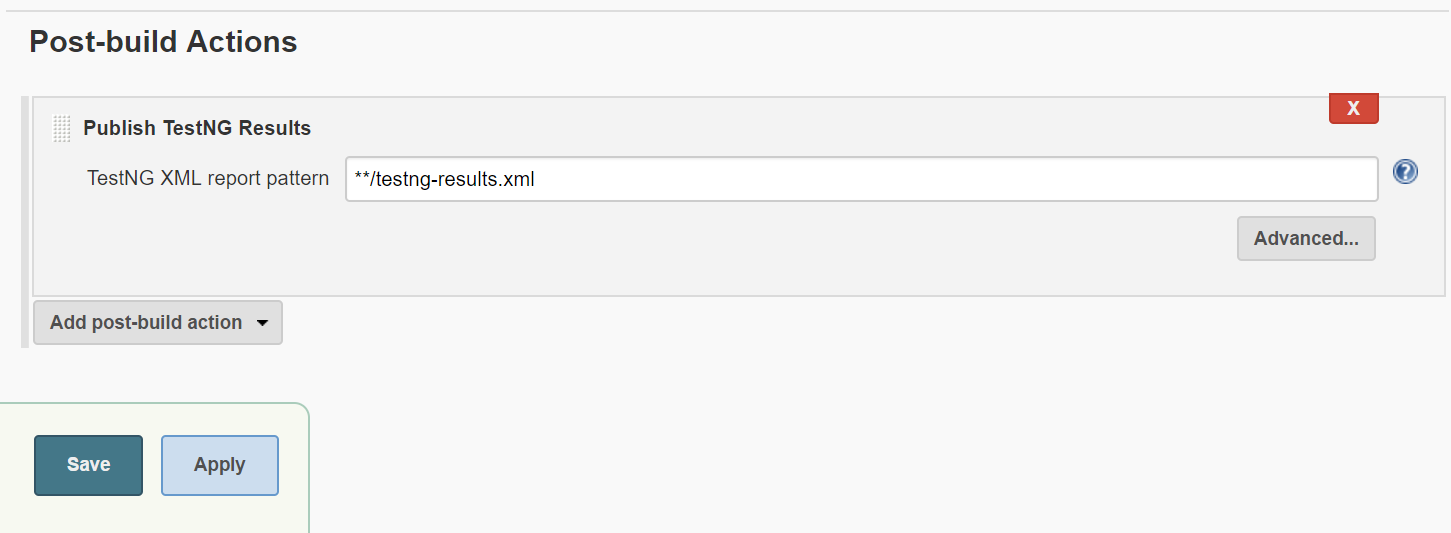Save the job configuration

[x=89, y=465]
